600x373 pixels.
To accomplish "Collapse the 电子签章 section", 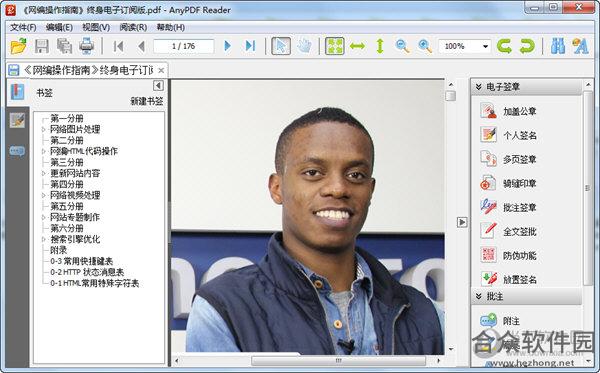I will [x=478, y=87].
